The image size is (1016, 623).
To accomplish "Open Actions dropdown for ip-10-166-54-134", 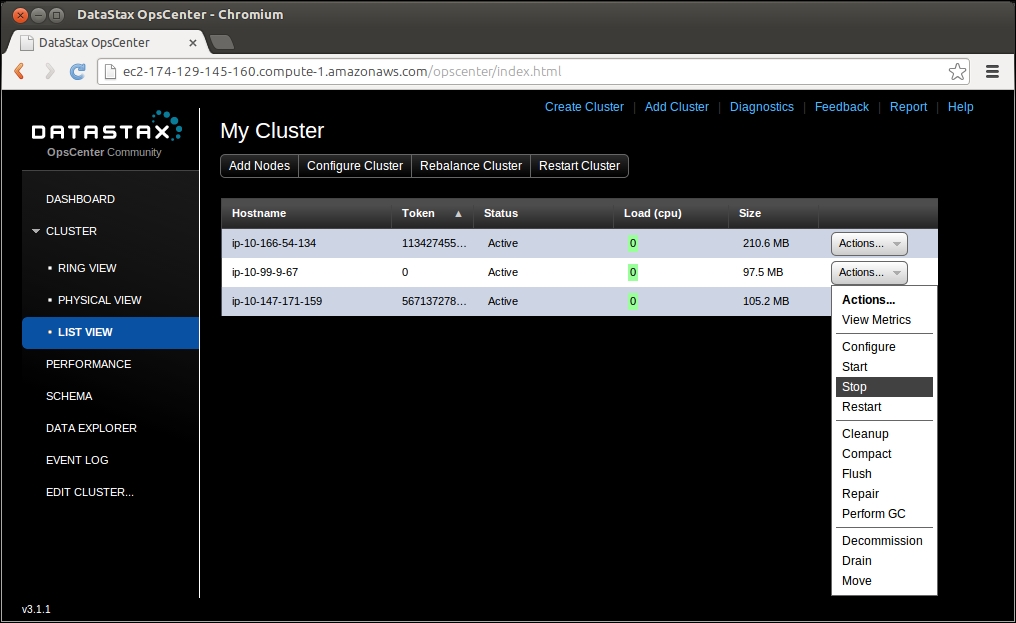I will [869, 244].
